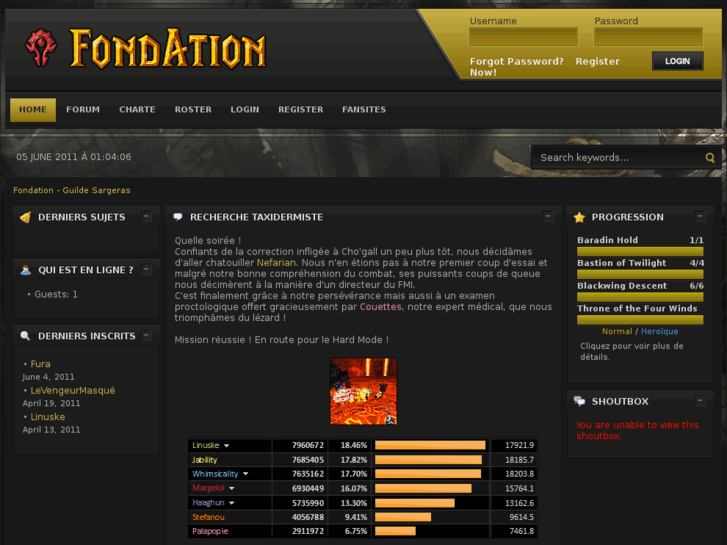The image size is (727, 545).
Task: Expand the Whimsicality row dropdown arrow
Action: (246, 474)
